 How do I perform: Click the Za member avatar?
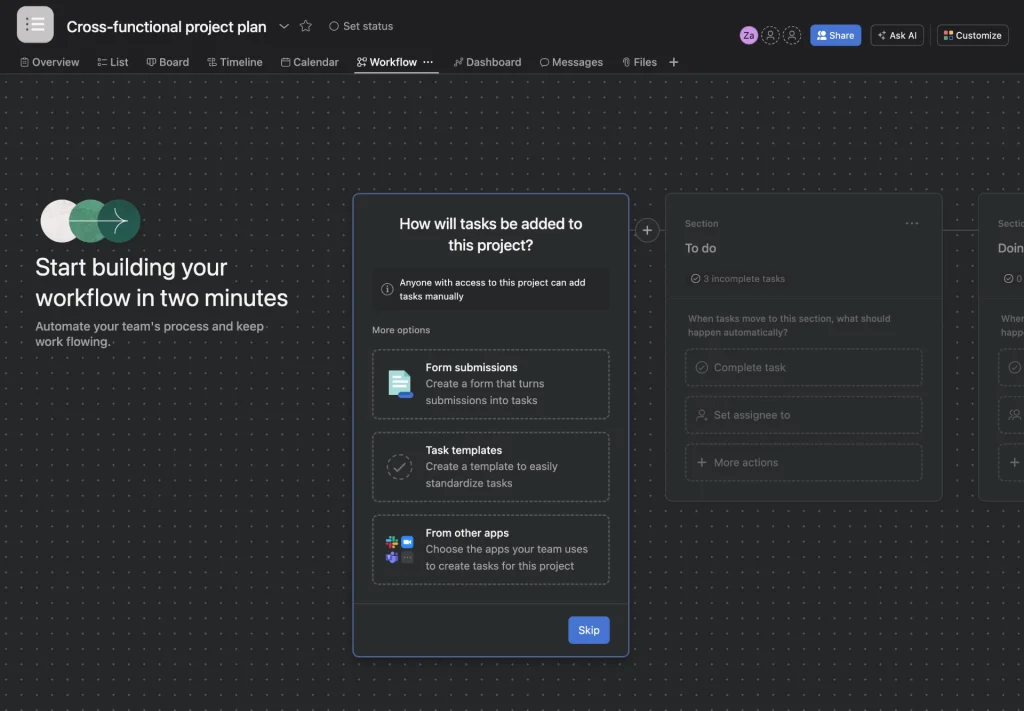(x=748, y=35)
